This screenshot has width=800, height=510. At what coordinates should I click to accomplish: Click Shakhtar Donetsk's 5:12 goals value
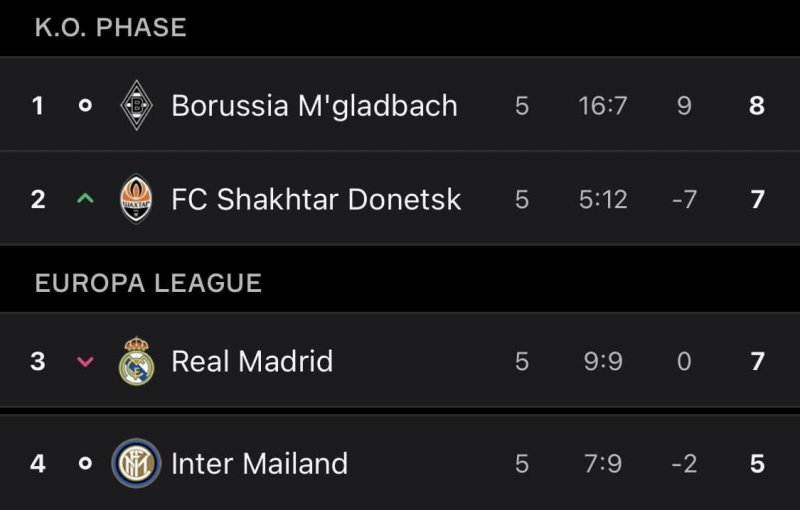pyautogui.click(x=603, y=199)
